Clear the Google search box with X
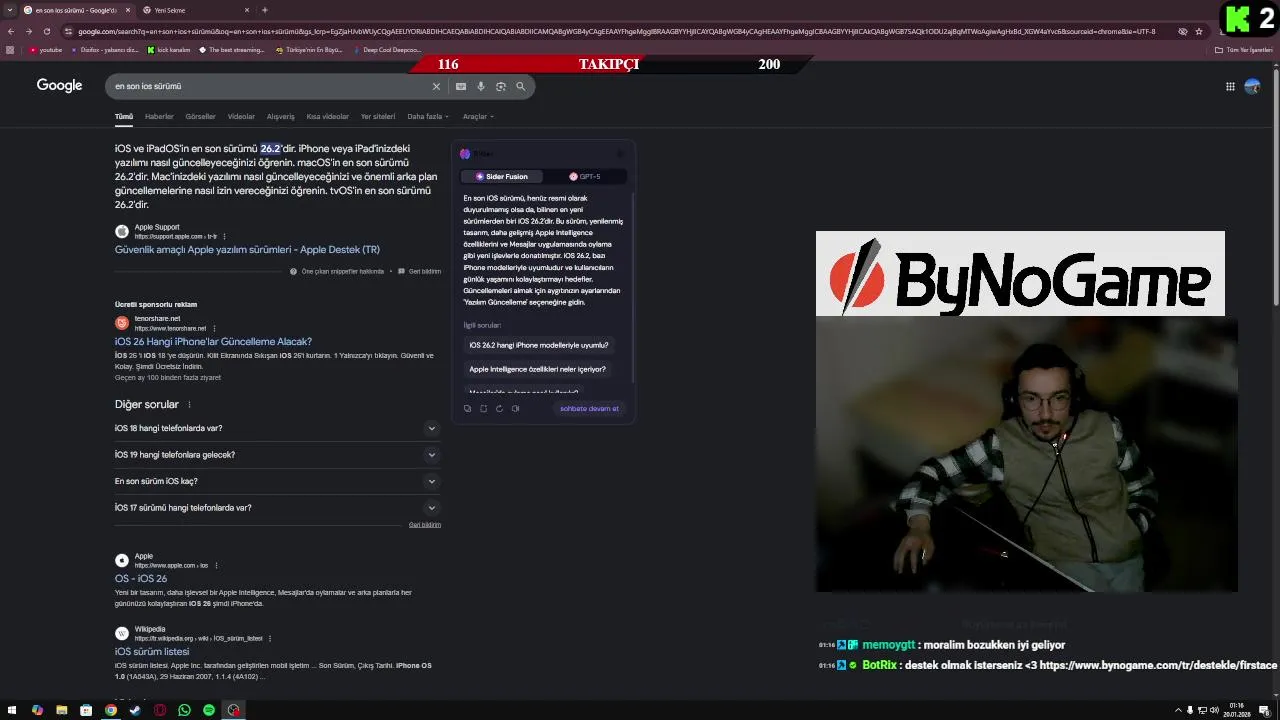Viewport: 1280px width, 720px height. point(436,86)
